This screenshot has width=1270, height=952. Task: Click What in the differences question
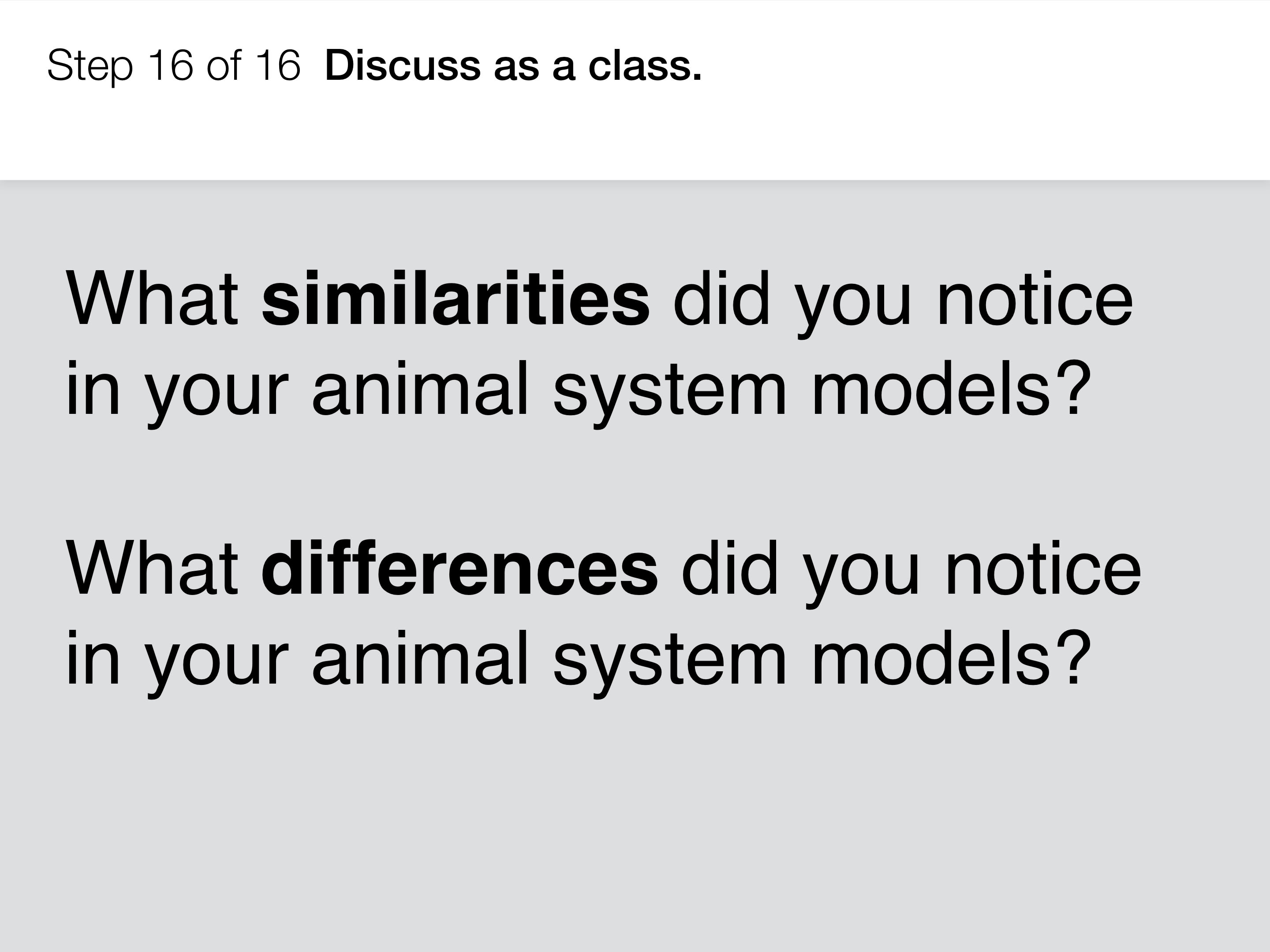[x=152, y=569]
